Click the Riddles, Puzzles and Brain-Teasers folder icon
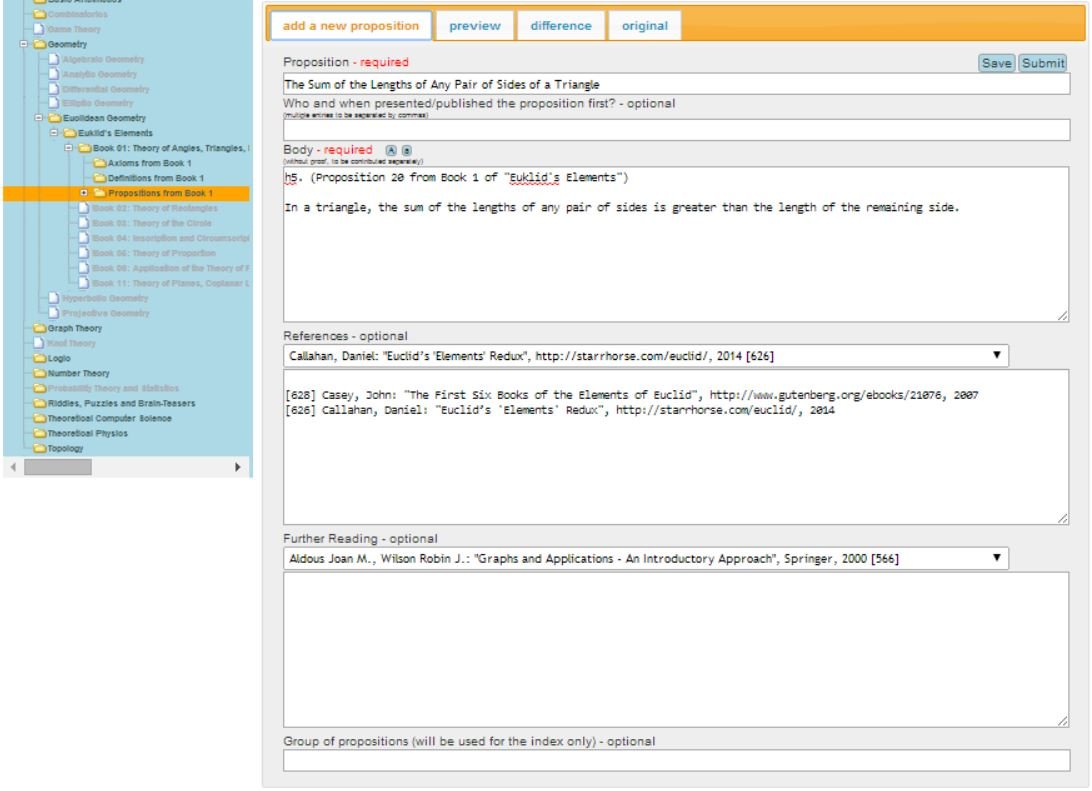 (x=40, y=403)
